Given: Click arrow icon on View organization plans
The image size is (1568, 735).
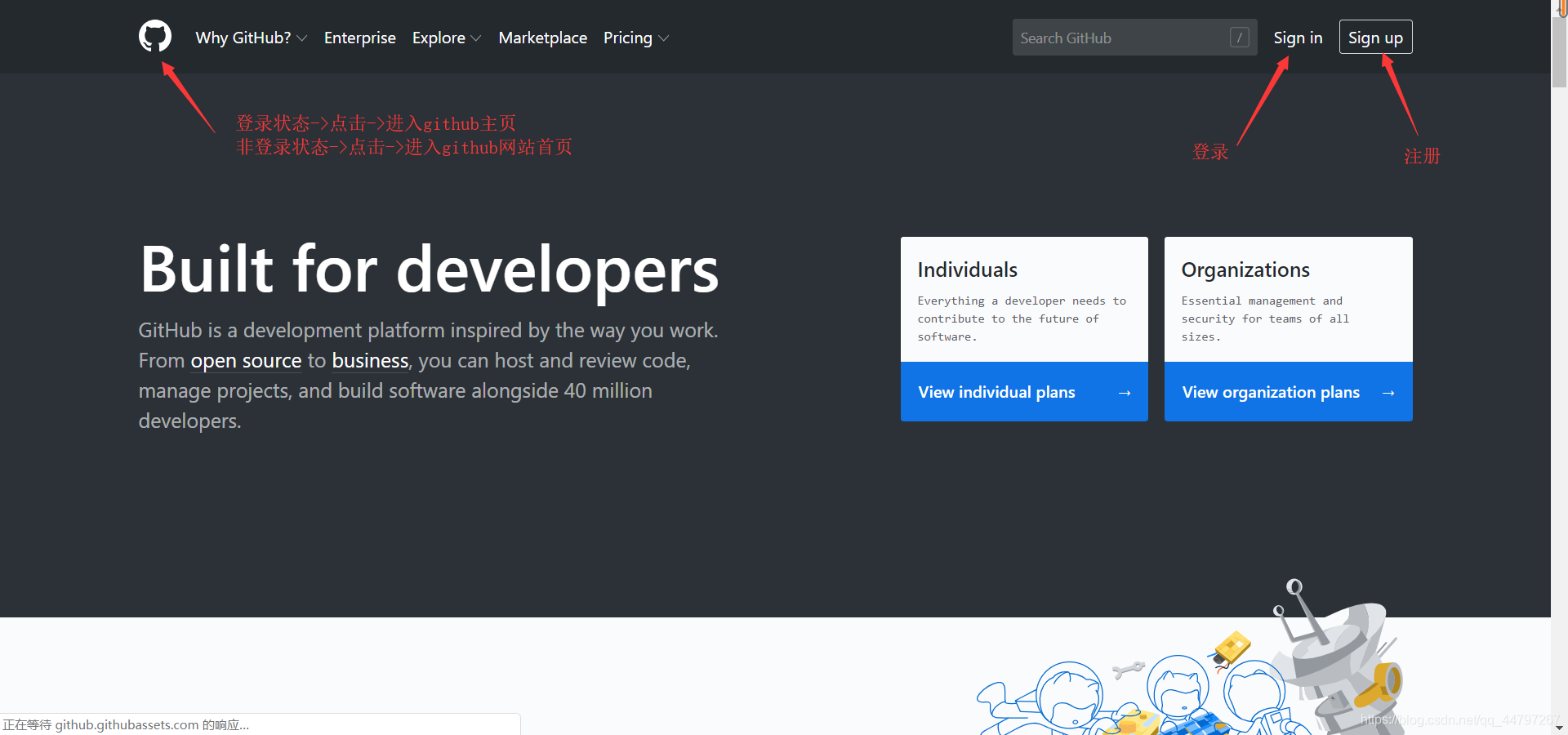Looking at the screenshot, I should point(1388,393).
